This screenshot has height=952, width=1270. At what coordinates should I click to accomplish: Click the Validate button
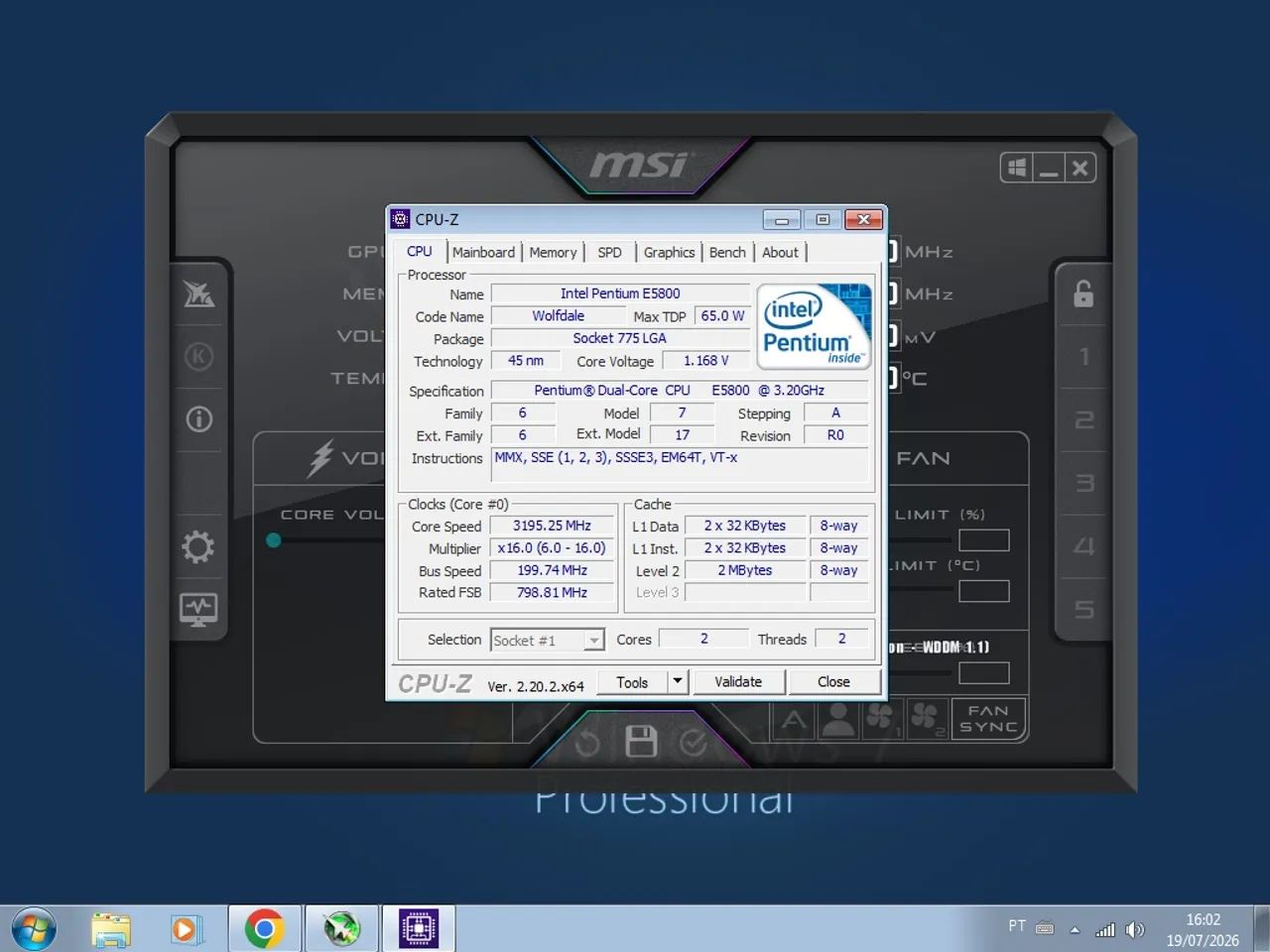738,682
